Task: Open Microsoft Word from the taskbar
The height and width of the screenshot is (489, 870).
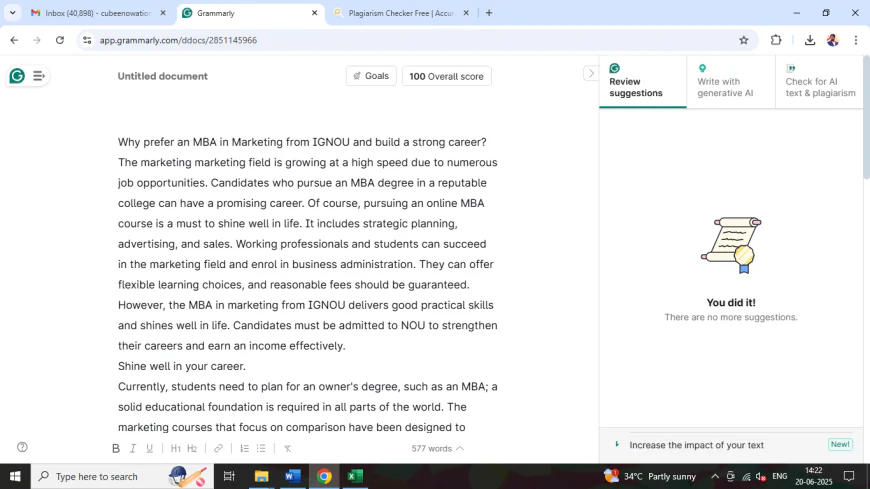Action: 292,476
